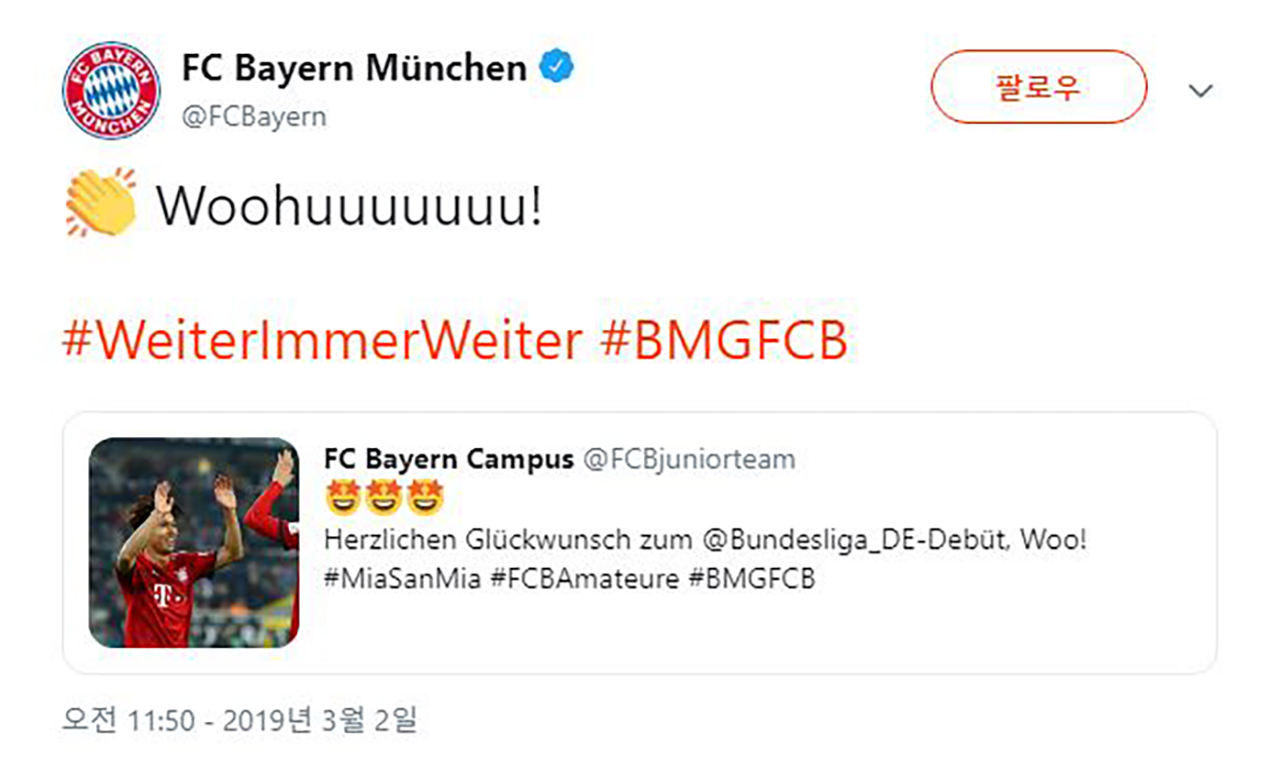
Task: Click the Woohuuuuuuu! tweet text
Action: pyautogui.click(x=349, y=205)
